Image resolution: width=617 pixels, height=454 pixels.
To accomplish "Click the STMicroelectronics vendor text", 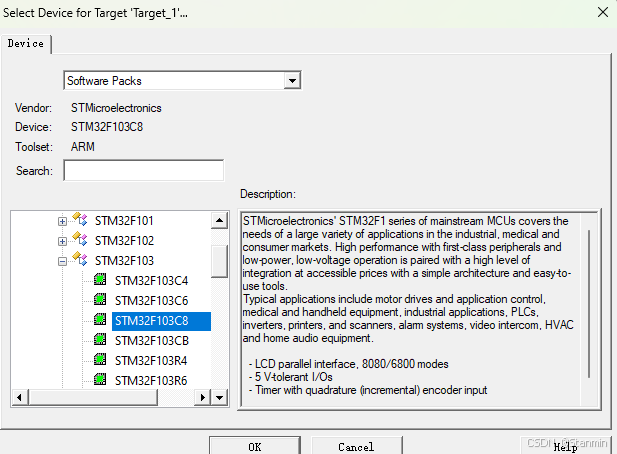I will 116,108.
